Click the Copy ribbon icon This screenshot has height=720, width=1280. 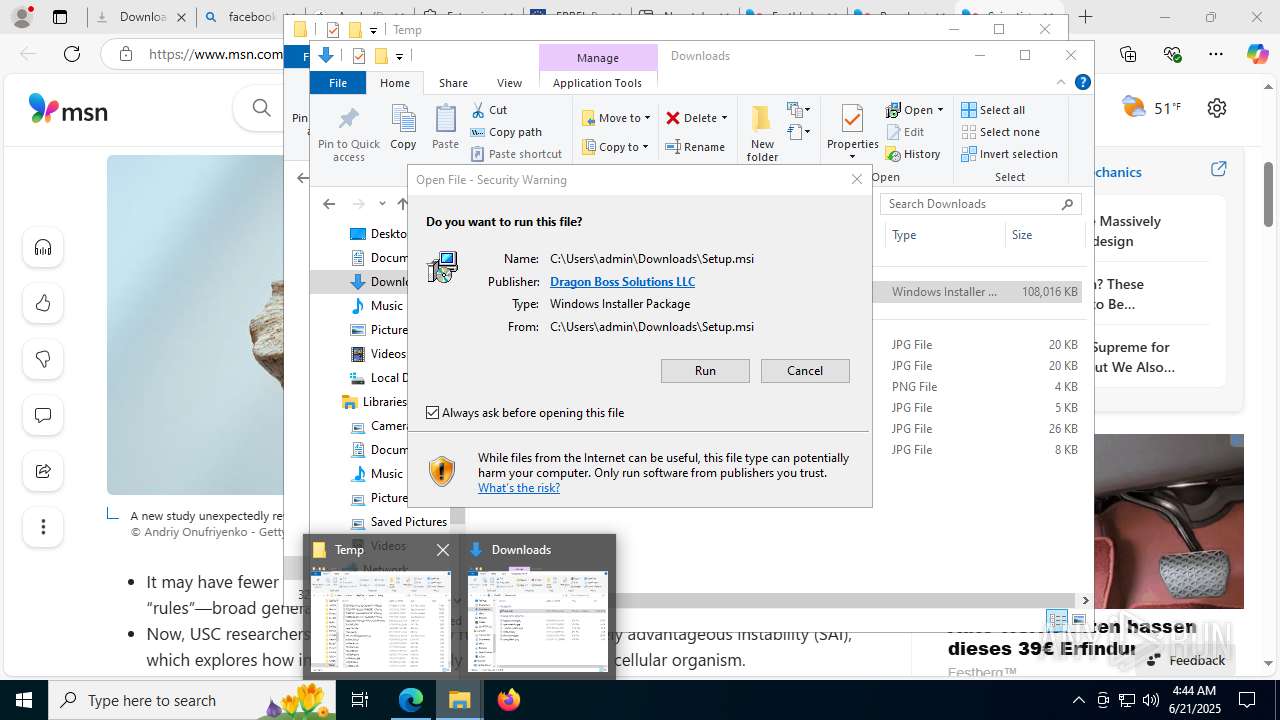(403, 120)
